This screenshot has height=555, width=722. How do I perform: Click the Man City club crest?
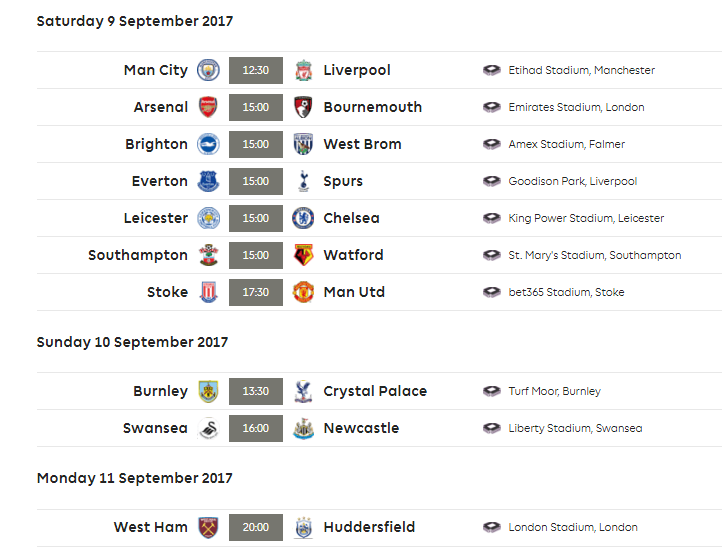pyautogui.click(x=208, y=70)
